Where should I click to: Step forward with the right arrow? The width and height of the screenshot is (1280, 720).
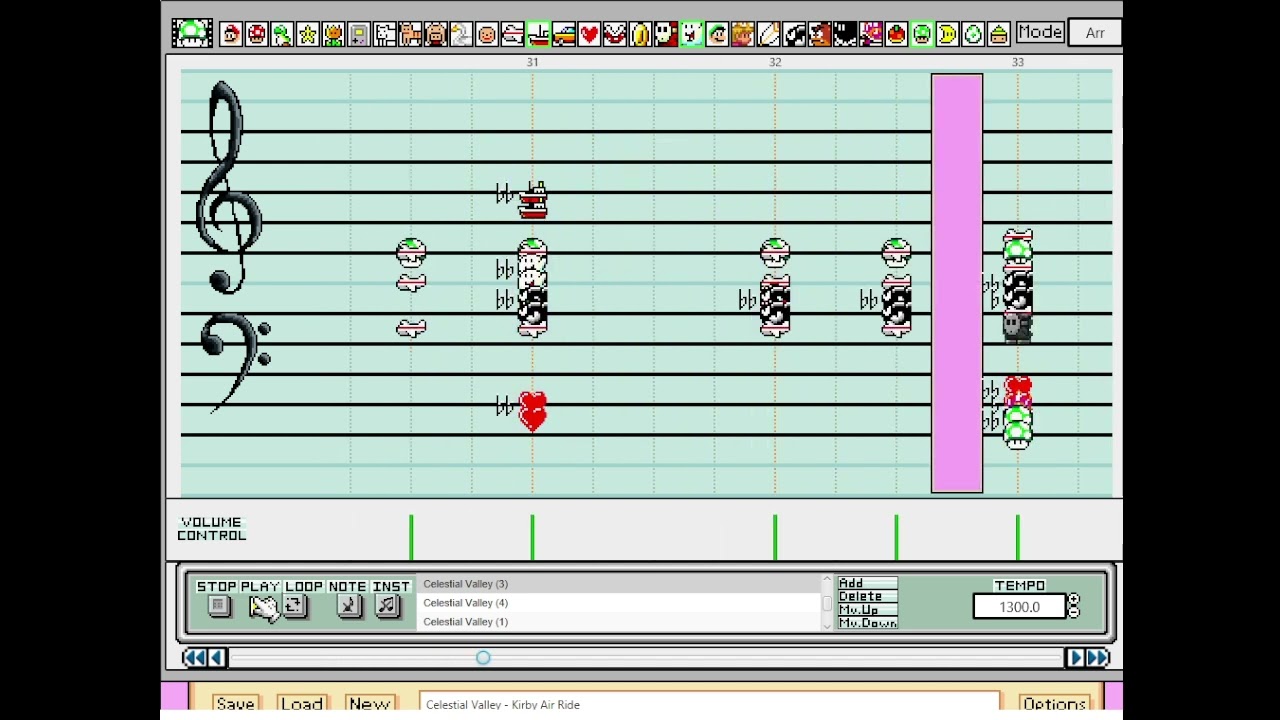(1076, 657)
